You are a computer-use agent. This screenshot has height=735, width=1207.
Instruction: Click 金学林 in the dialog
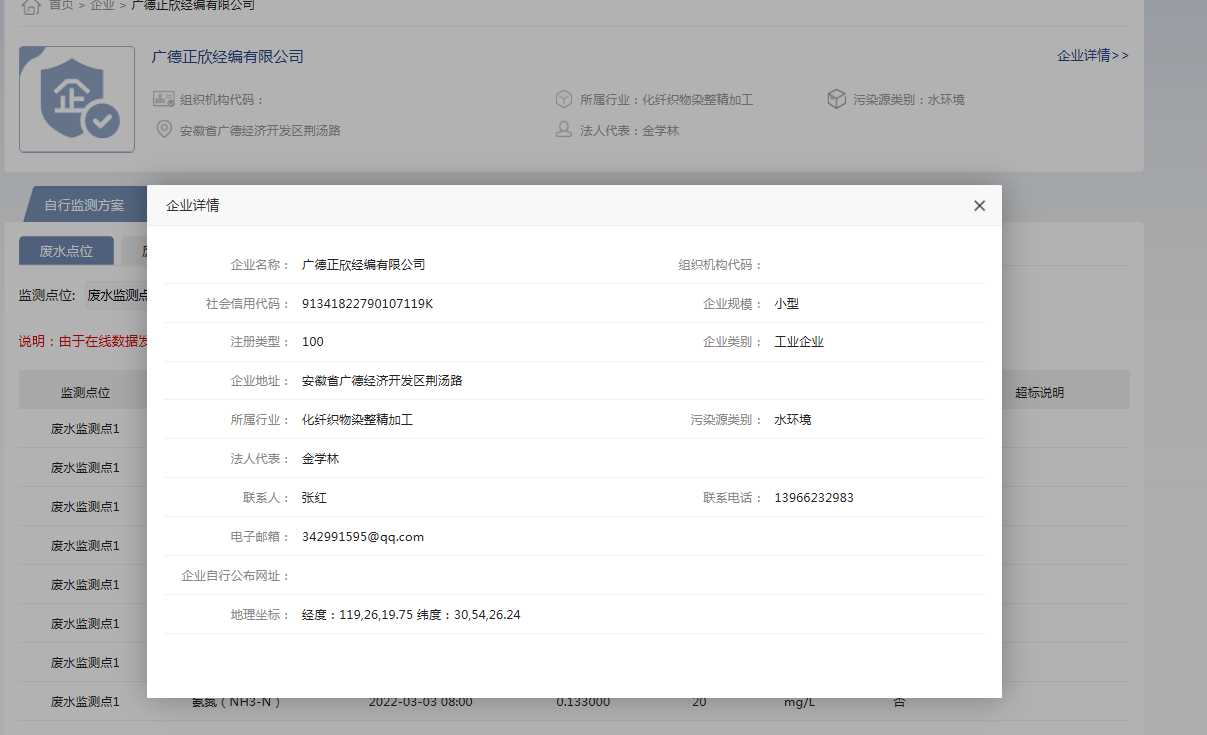coord(321,459)
